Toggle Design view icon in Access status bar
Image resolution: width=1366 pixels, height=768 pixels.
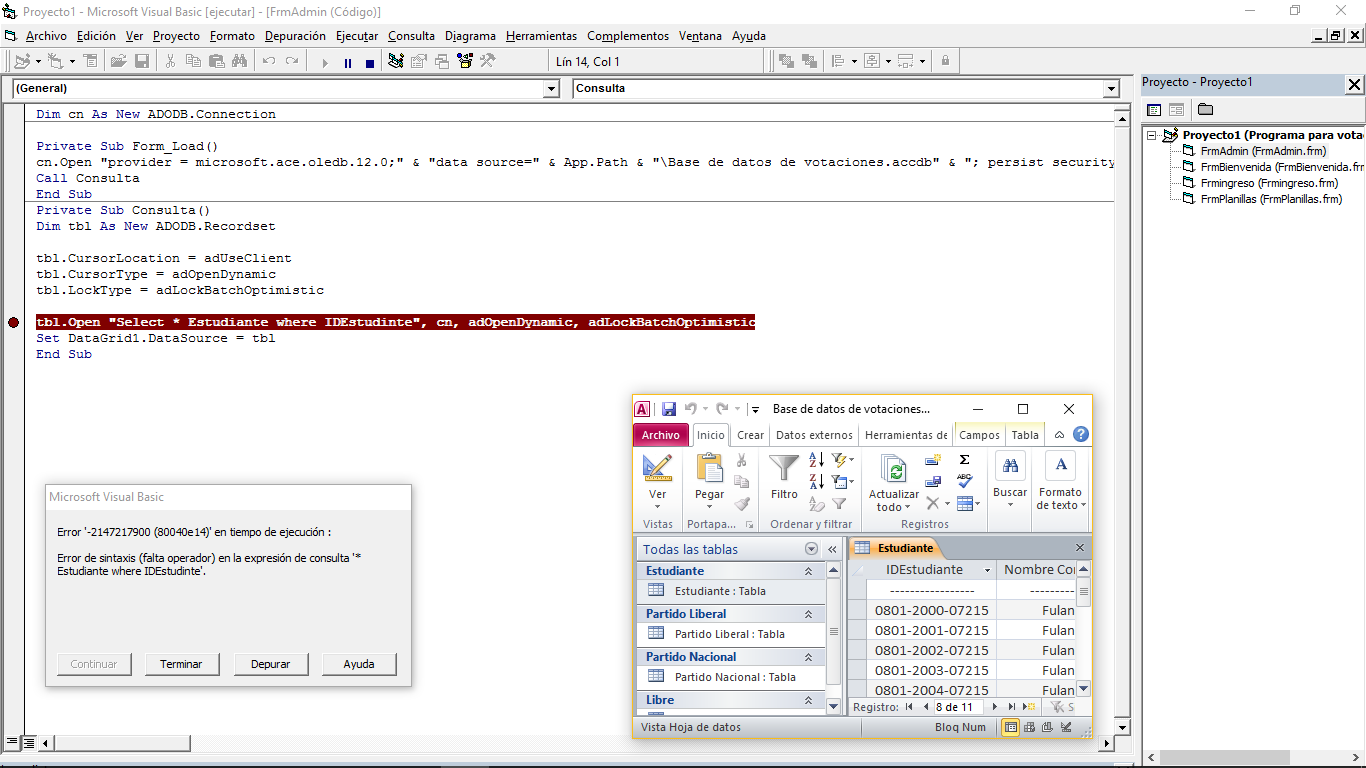(1066, 727)
